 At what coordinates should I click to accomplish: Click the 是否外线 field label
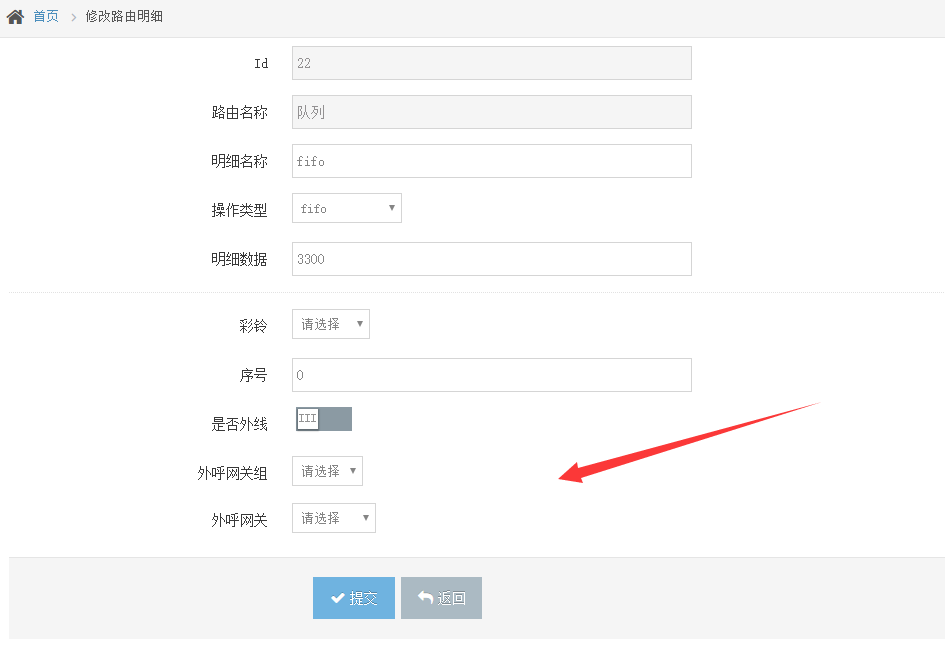pyautogui.click(x=239, y=424)
